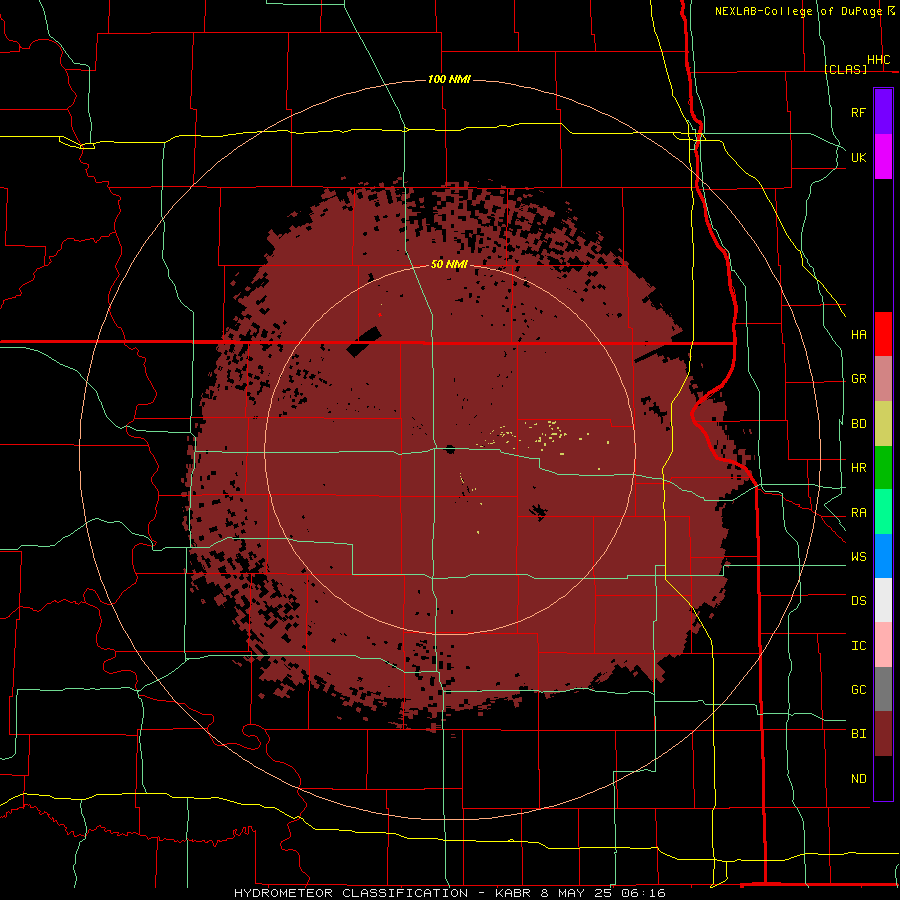The image size is (900, 900).
Task: Click the 'HYDROMETEOR CLASSIFICATION' caption text
Action: tap(351, 893)
